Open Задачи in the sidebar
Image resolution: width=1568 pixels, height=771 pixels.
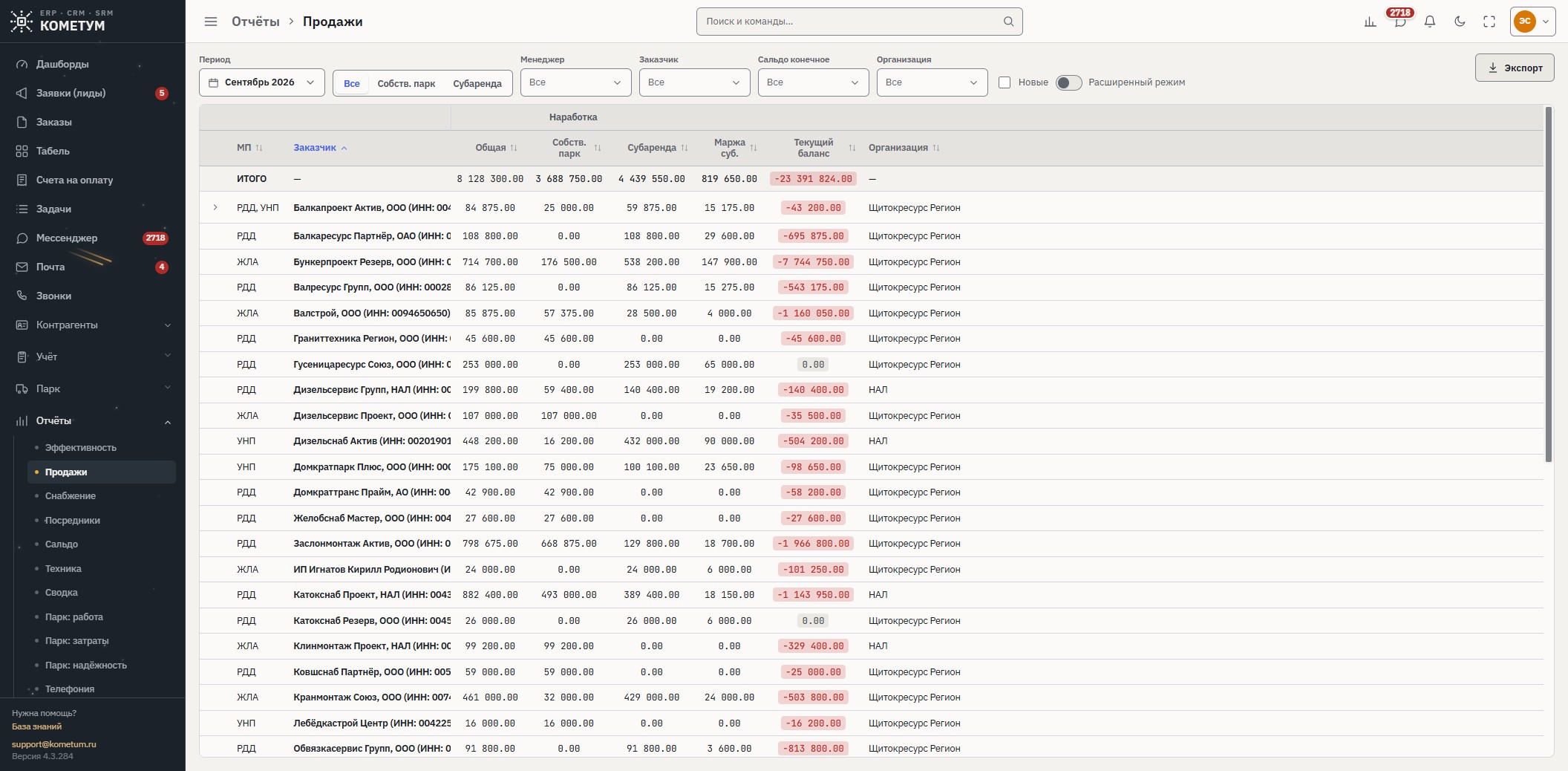pos(93,209)
